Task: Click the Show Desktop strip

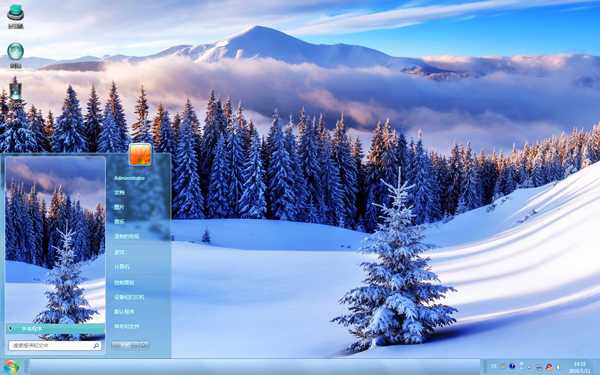Action: [x=597, y=367]
